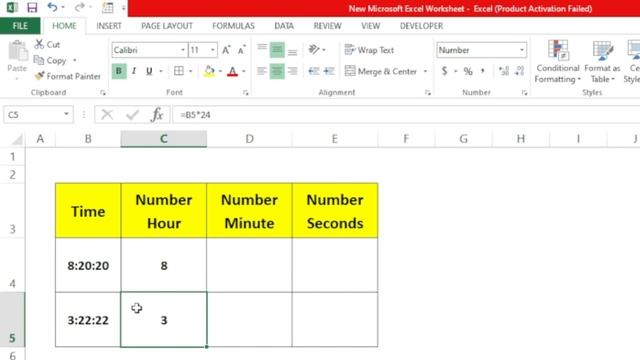Select column D header
This screenshot has width=640, height=360.
coord(249,139)
